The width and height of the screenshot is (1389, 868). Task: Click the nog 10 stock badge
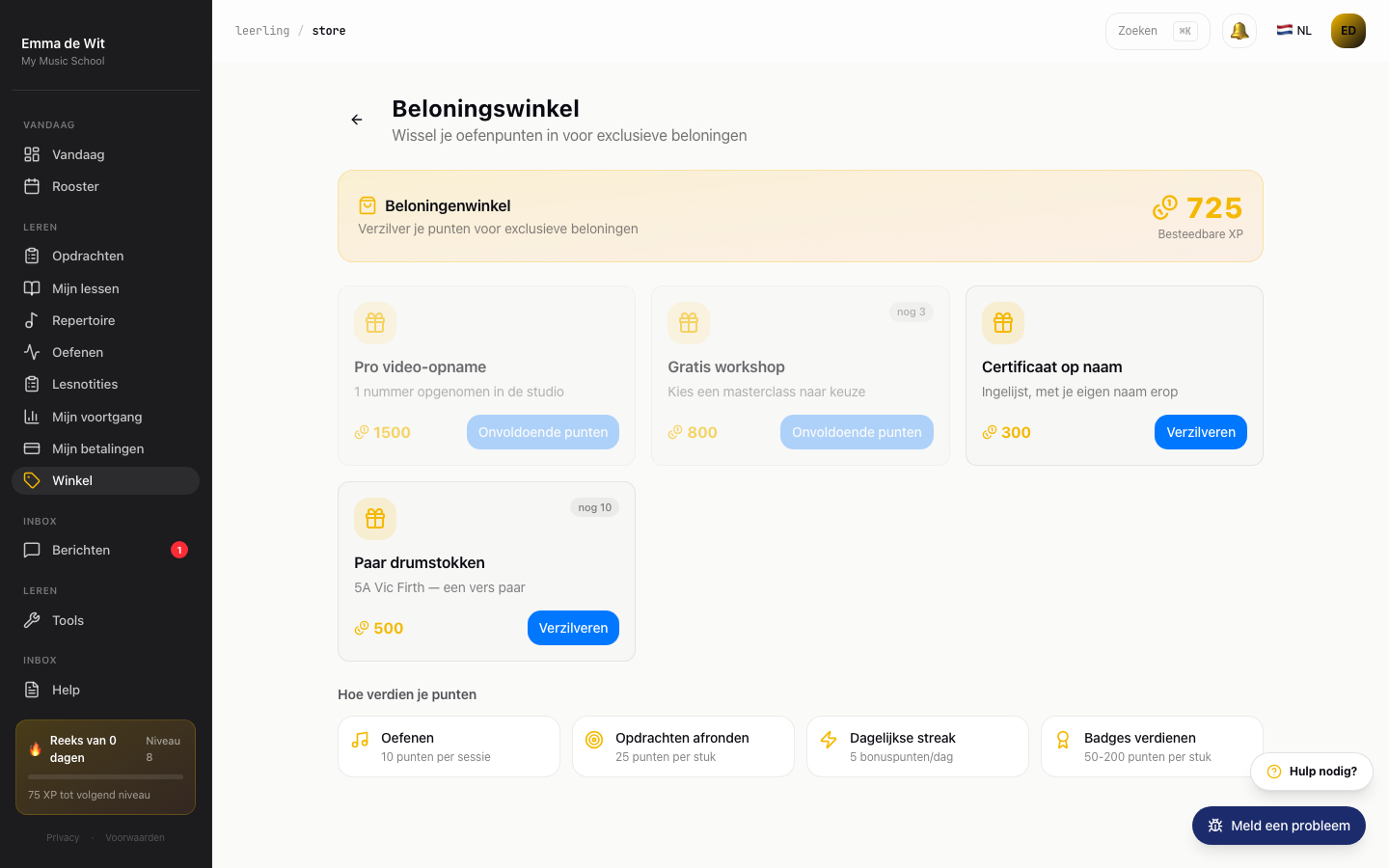coord(595,507)
